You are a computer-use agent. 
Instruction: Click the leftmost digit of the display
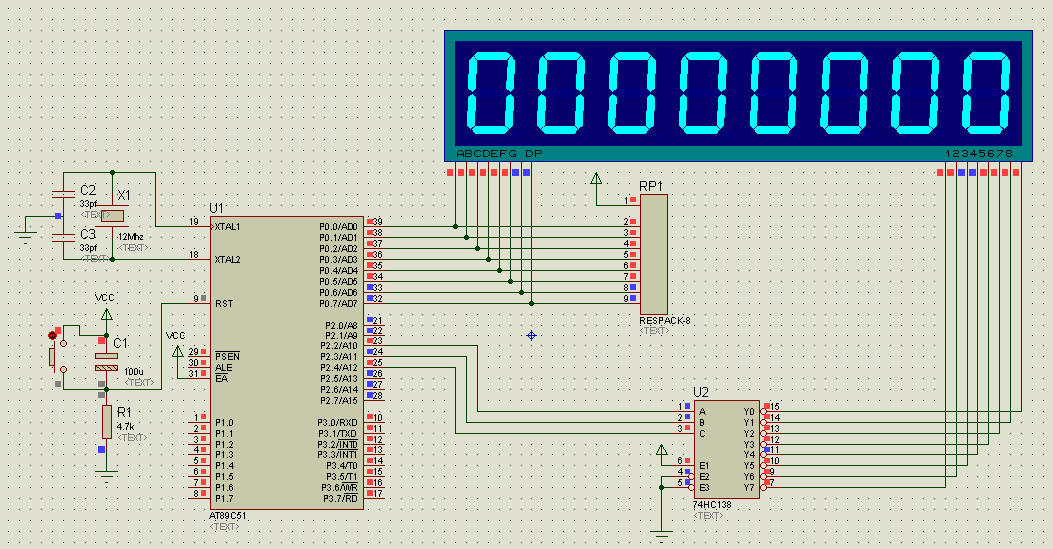(x=491, y=93)
